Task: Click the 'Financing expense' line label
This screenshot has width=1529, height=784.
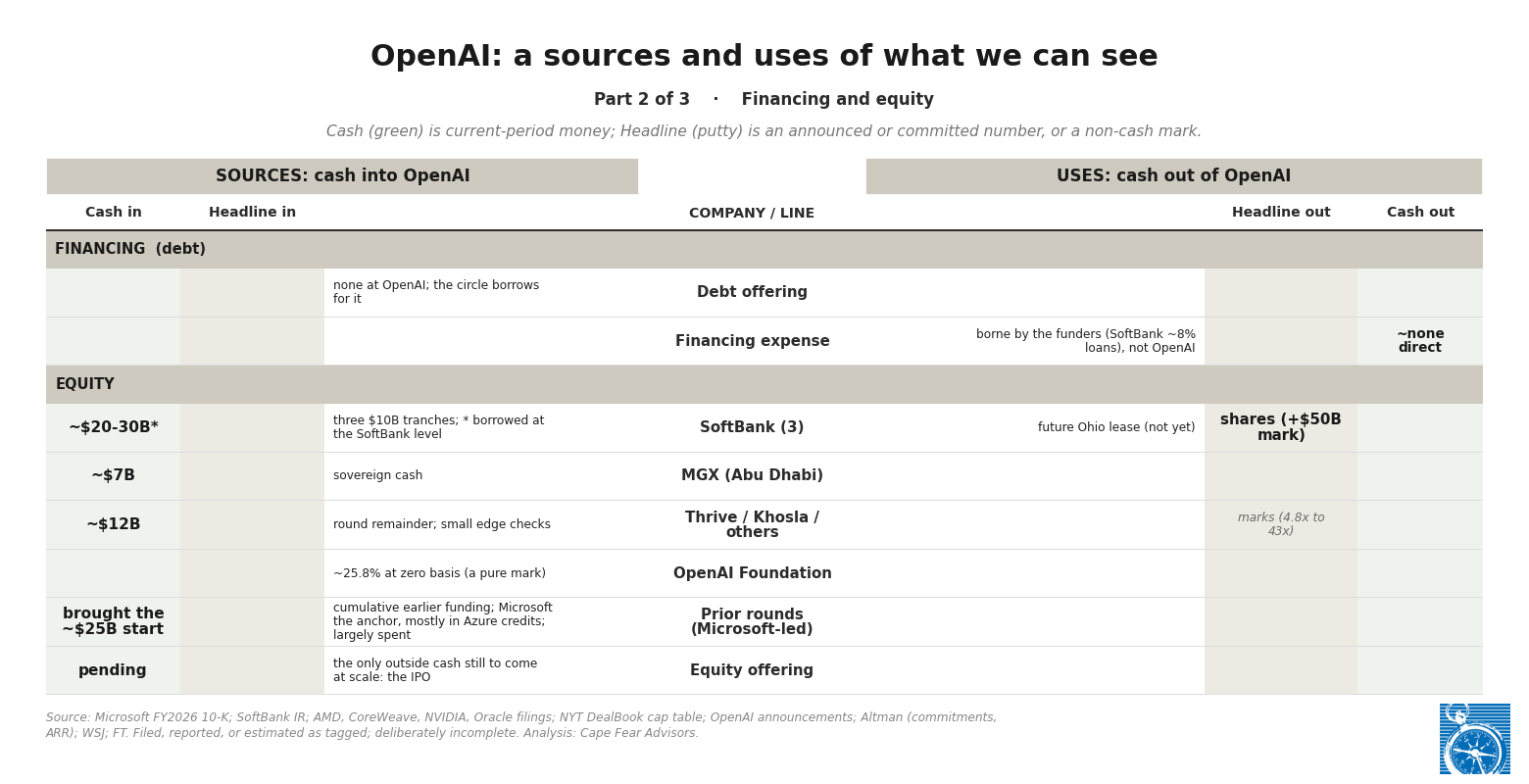Action: [752, 342]
